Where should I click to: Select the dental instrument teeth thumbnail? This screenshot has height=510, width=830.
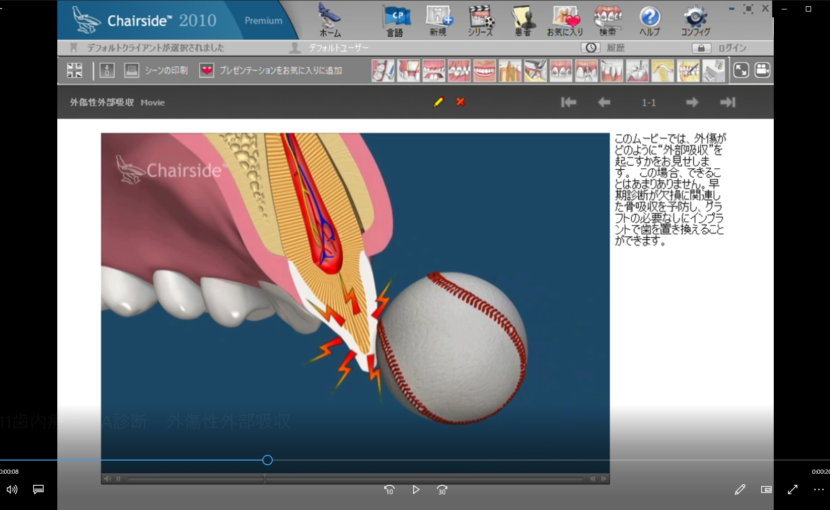[x=688, y=70]
